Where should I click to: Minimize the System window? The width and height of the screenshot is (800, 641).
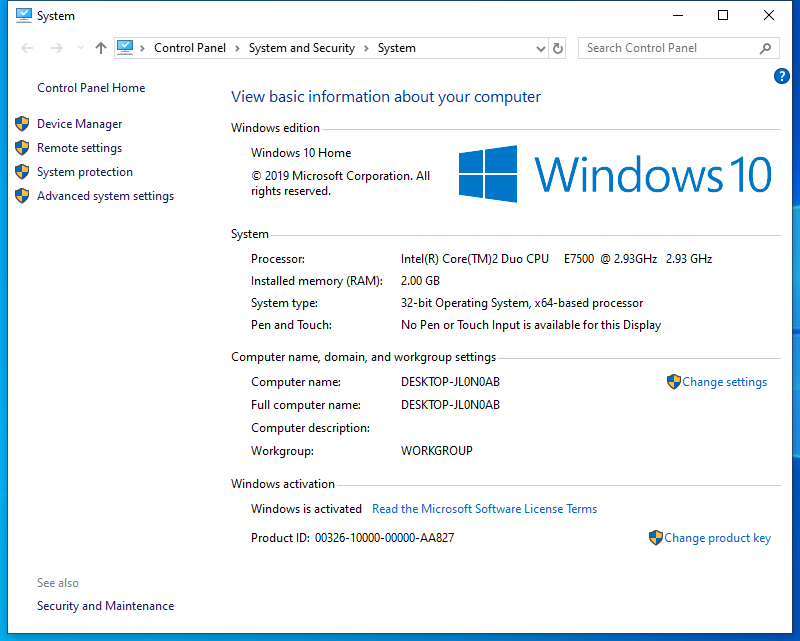[678, 15]
